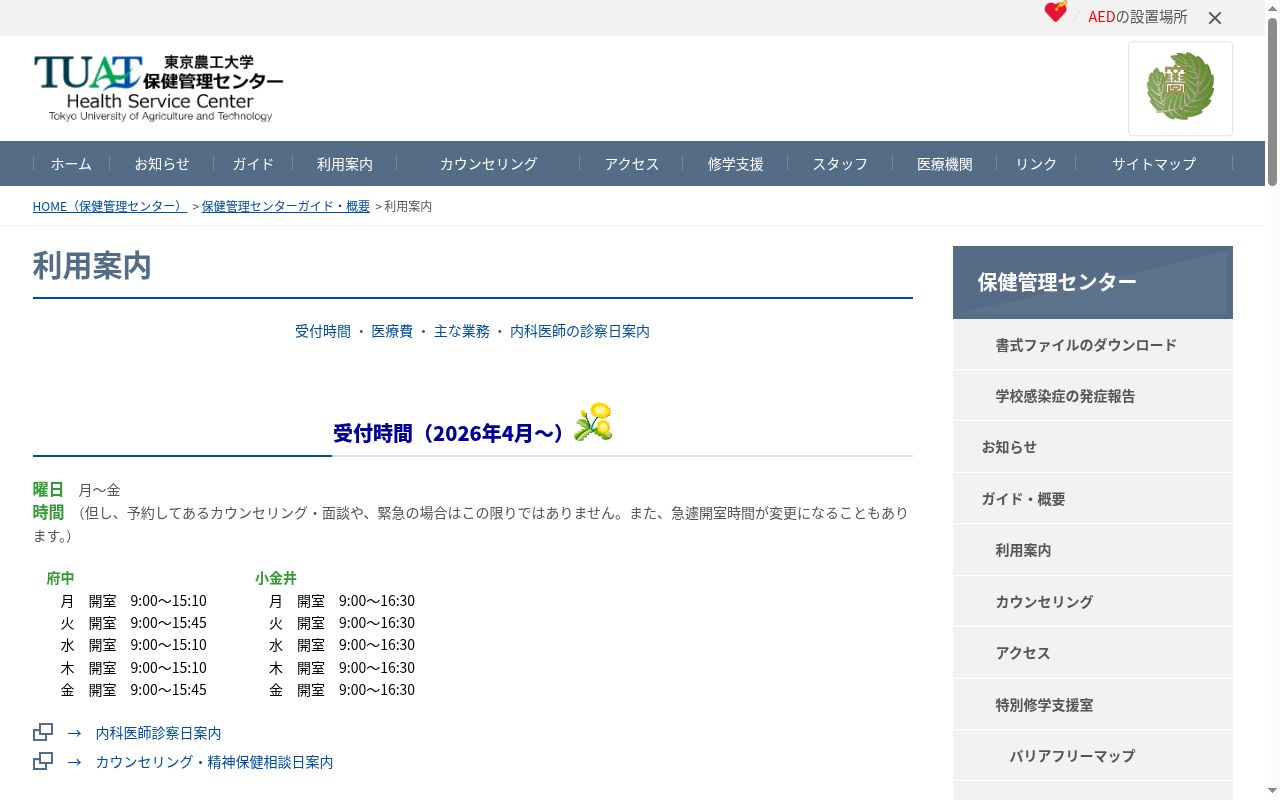
Task: Select お知らせ in the sidebar
Action: (x=1093, y=447)
